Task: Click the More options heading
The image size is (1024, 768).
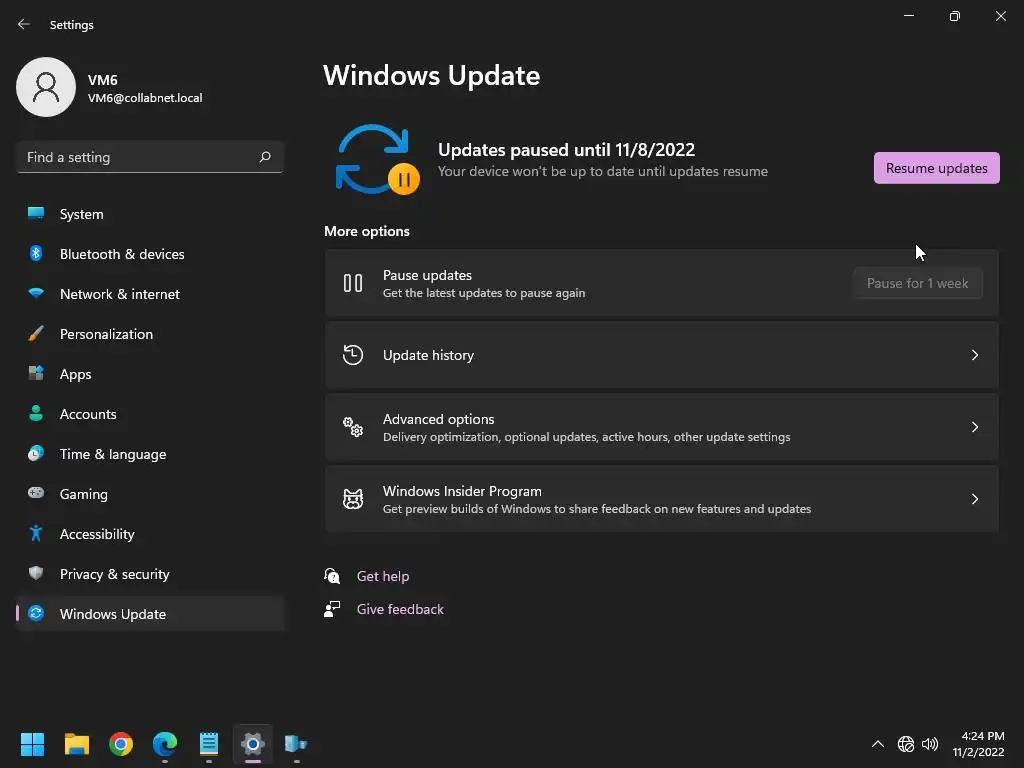Action: [367, 231]
